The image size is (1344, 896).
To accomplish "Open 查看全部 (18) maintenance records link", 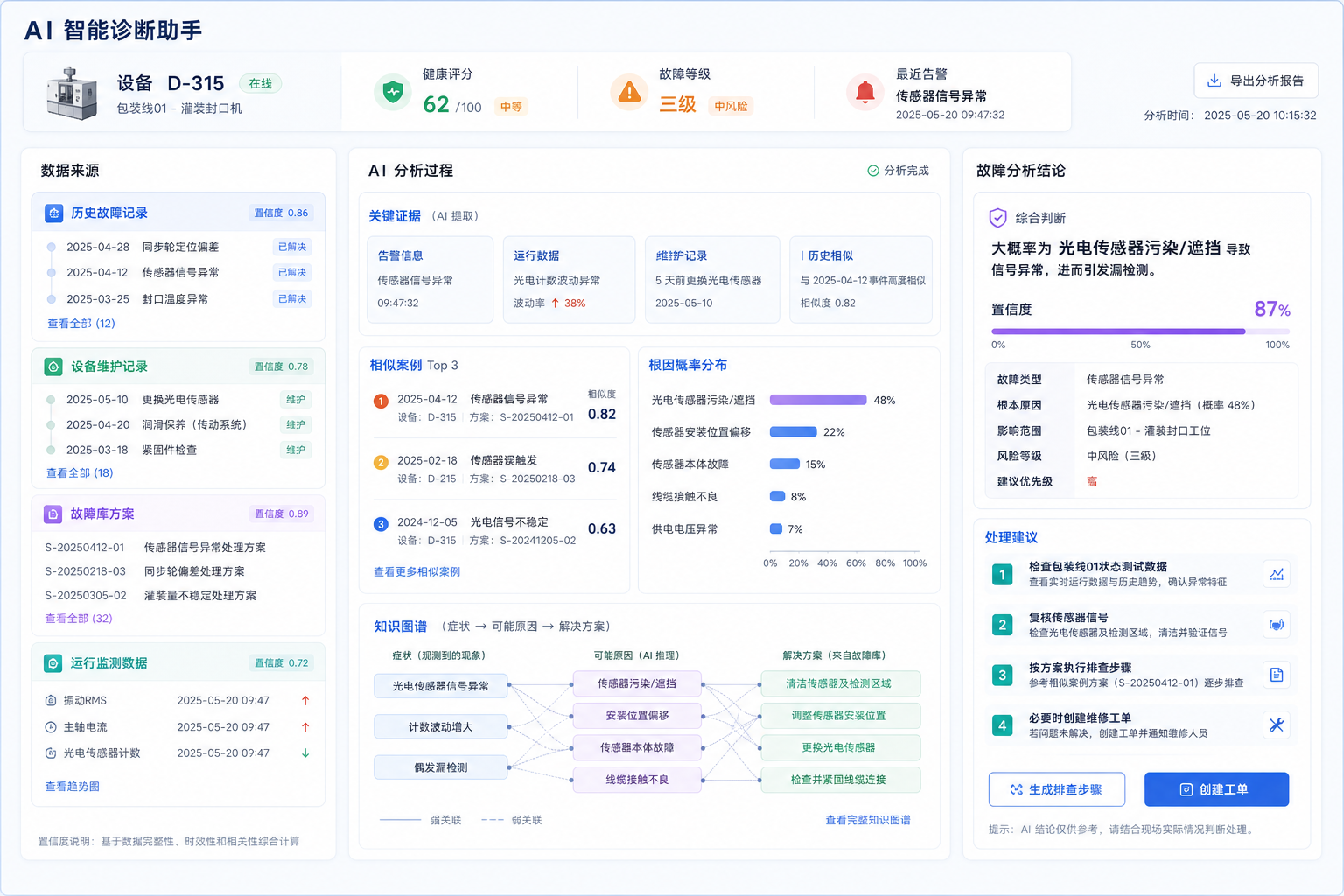I will tap(80, 472).
